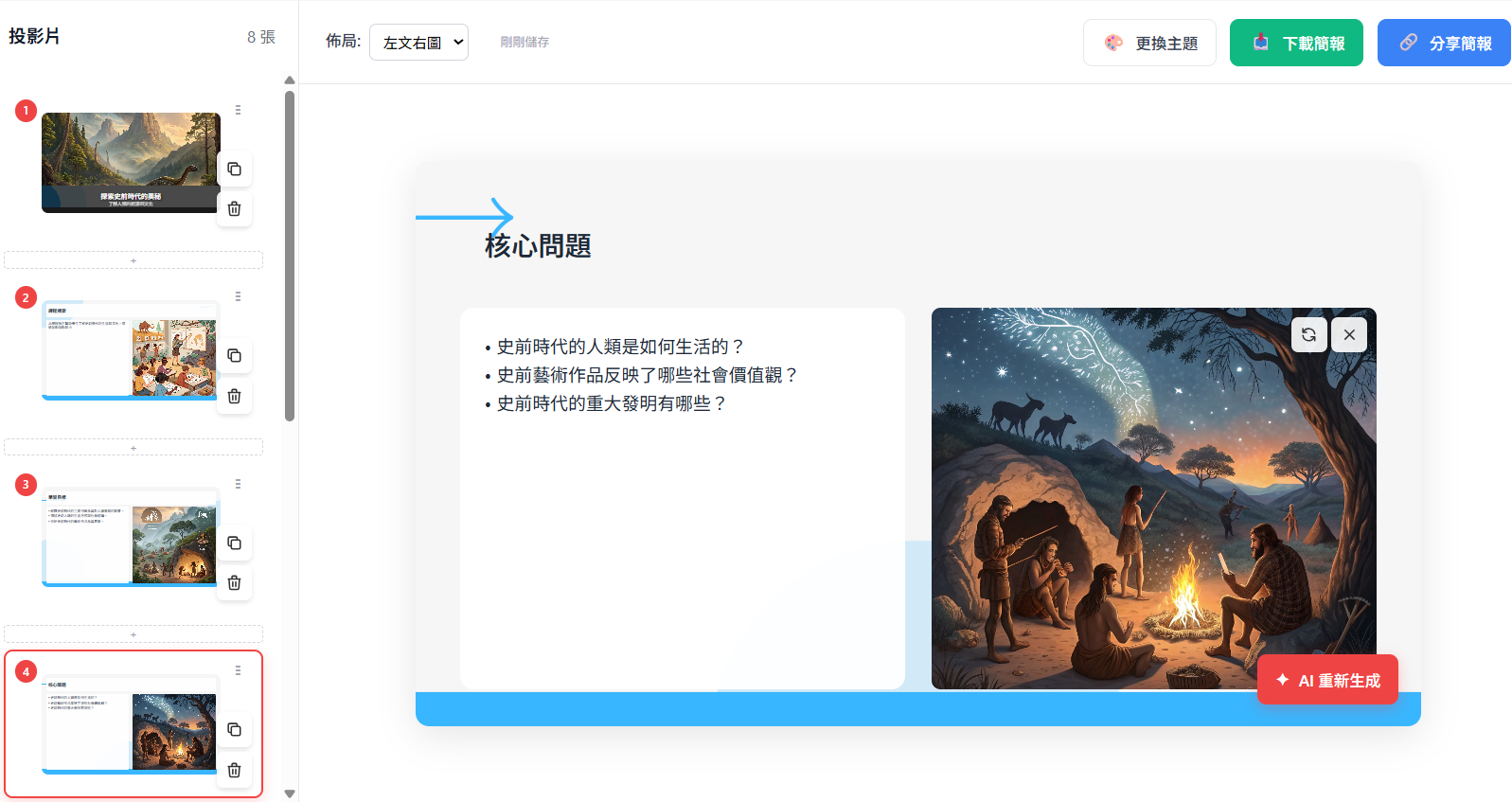Screen dimensions: 1512x802
Task: Click 更換主題 to change theme
Action: (x=1149, y=44)
